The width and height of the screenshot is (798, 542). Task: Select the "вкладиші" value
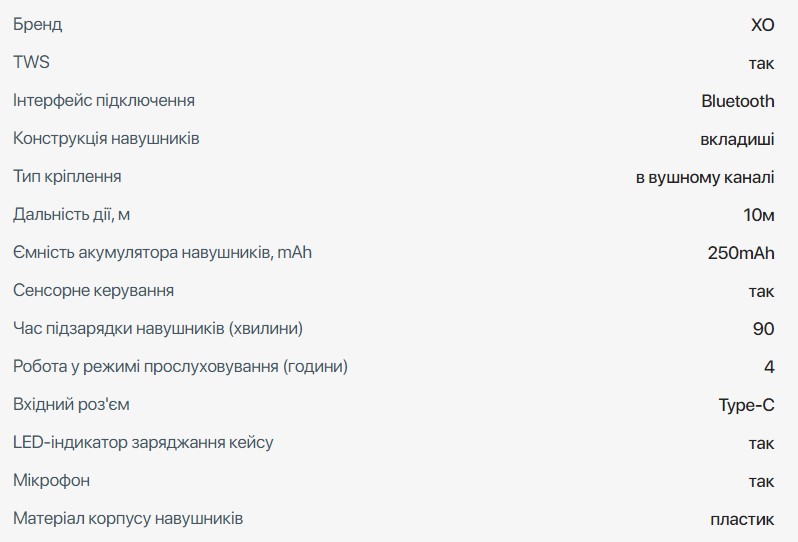tap(737, 138)
